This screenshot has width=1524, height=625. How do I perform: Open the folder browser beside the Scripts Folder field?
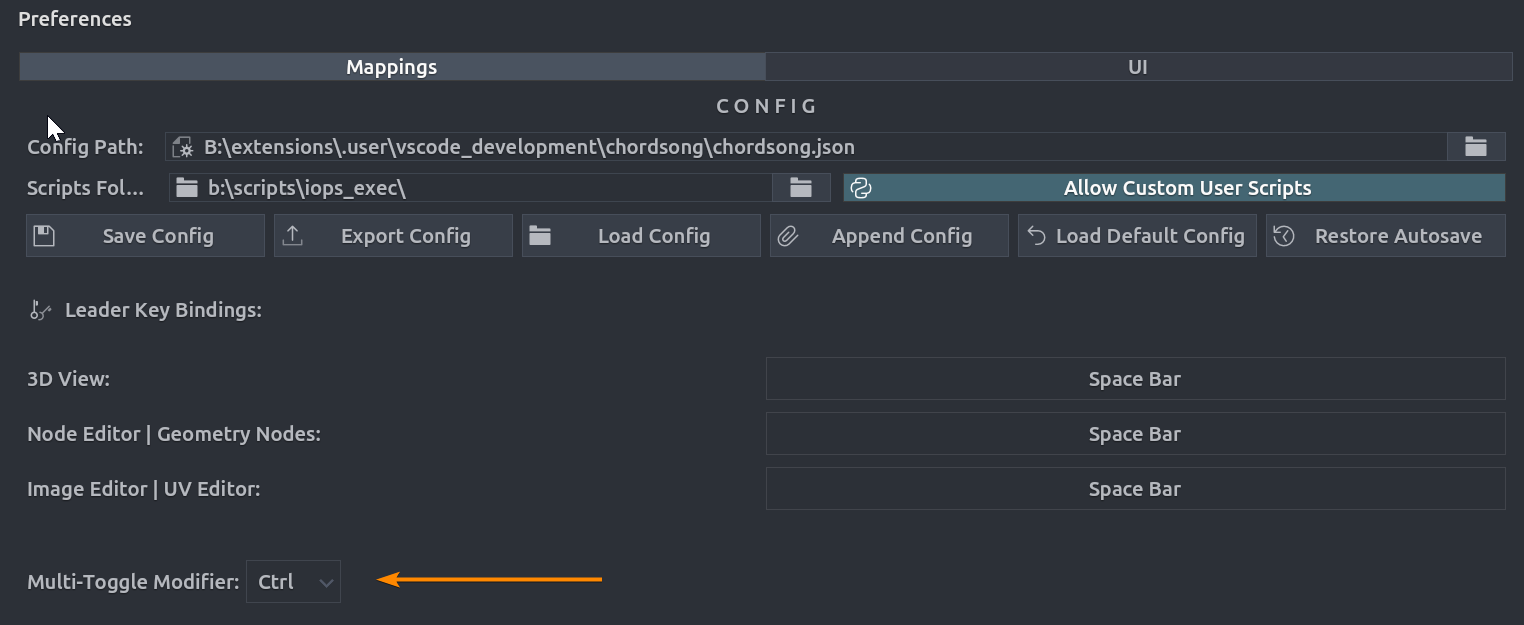click(x=800, y=187)
